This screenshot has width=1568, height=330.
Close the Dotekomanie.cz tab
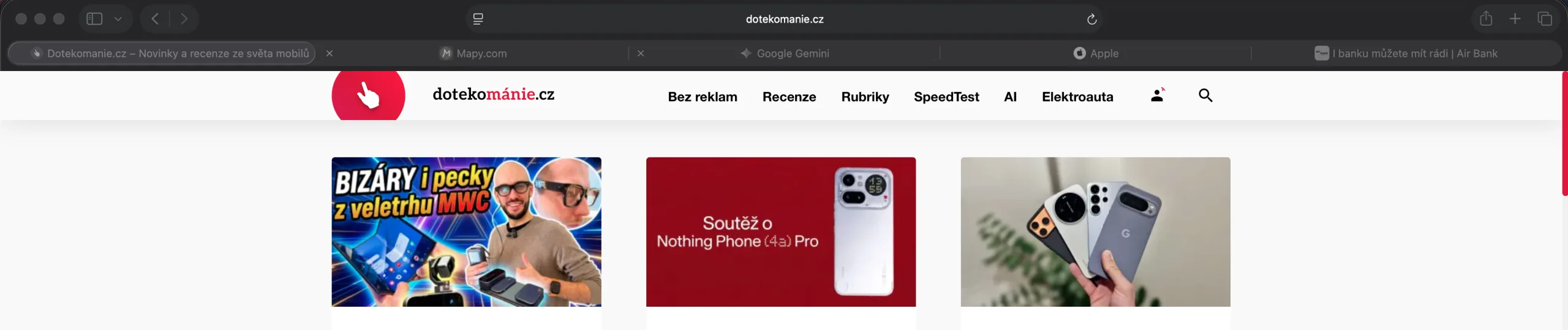pyautogui.click(x=330, y=53)
